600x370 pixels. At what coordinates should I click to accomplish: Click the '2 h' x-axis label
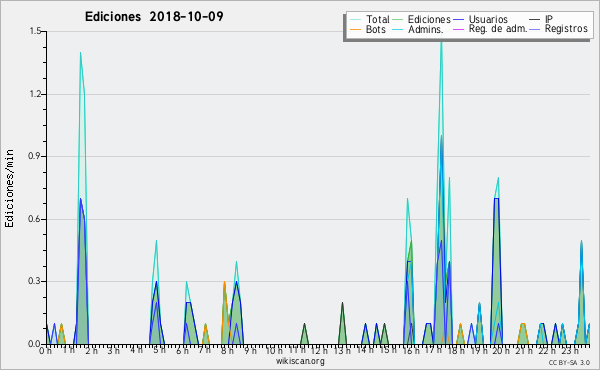tap(91, 351)
